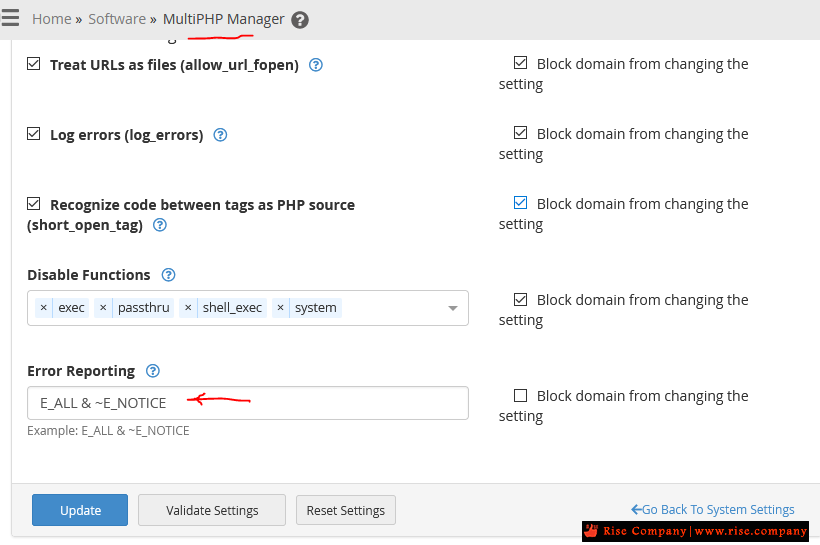This screenshot has height=545, width=820.
Task: Click the Example: E_ALL & ~E_NOTICE hint
Action: pos(108,430)
